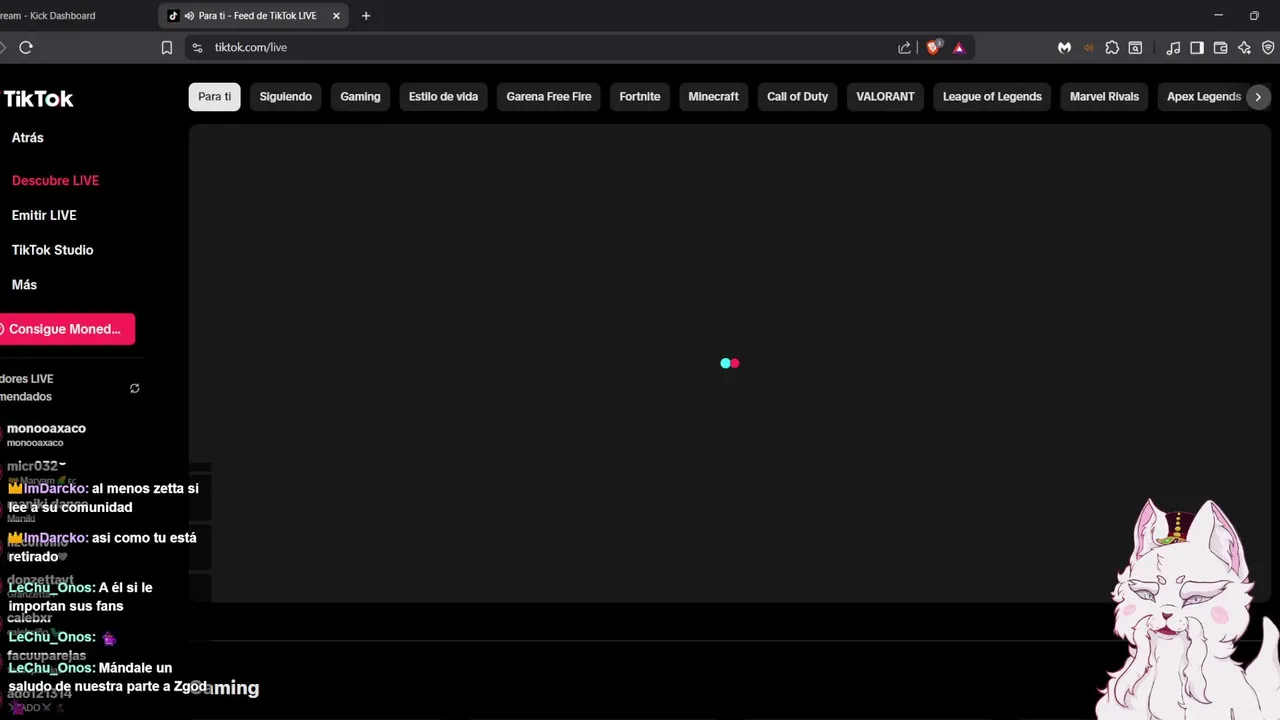Open Emitir LIVE in sidebar

(x=44, y=215)
